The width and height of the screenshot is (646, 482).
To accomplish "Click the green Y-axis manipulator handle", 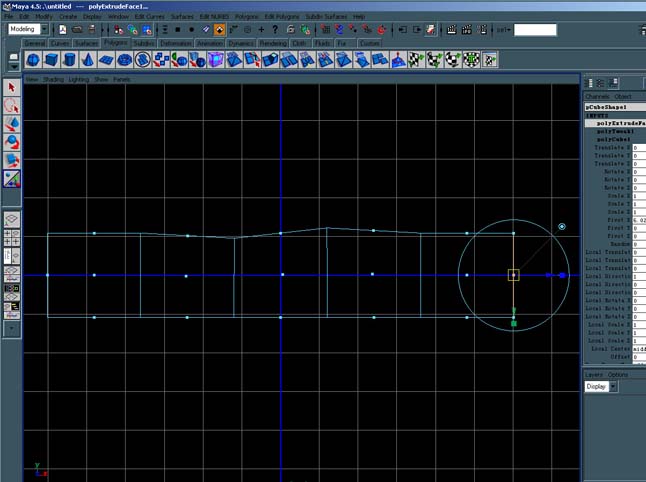I will tap(514, 324).
